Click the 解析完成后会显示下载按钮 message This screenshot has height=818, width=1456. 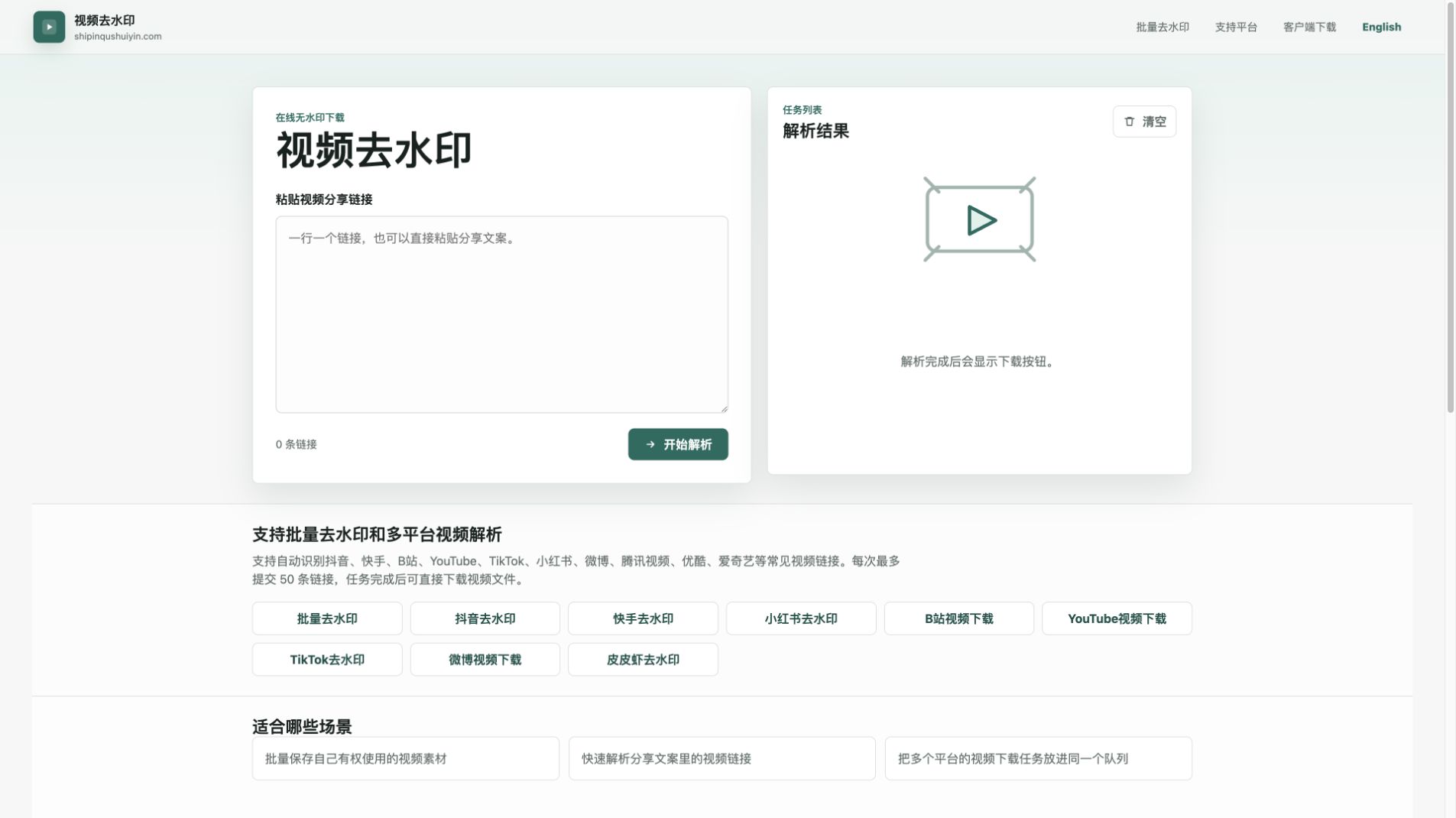(x=978, y=362)
